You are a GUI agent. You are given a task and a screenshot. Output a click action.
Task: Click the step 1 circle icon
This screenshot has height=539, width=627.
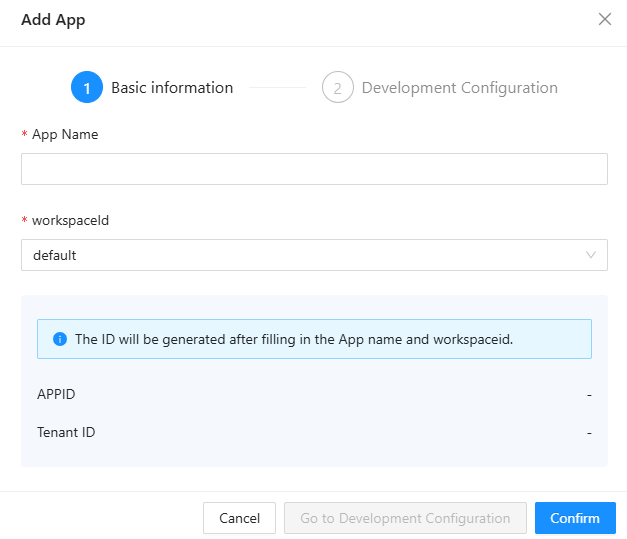pos(87,88)
